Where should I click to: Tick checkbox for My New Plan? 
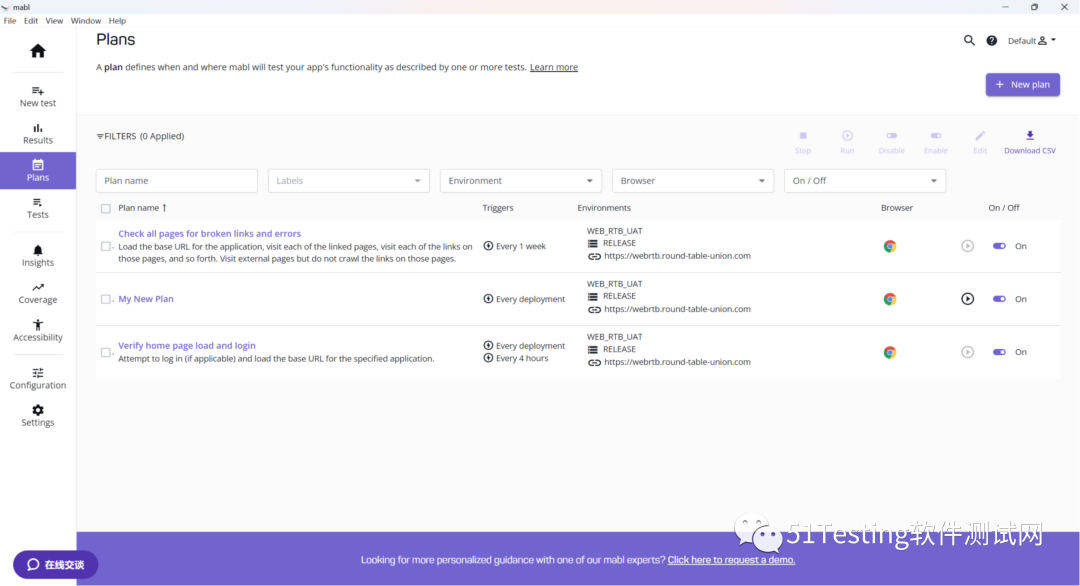pyautogui.click(x=105, y=299)
